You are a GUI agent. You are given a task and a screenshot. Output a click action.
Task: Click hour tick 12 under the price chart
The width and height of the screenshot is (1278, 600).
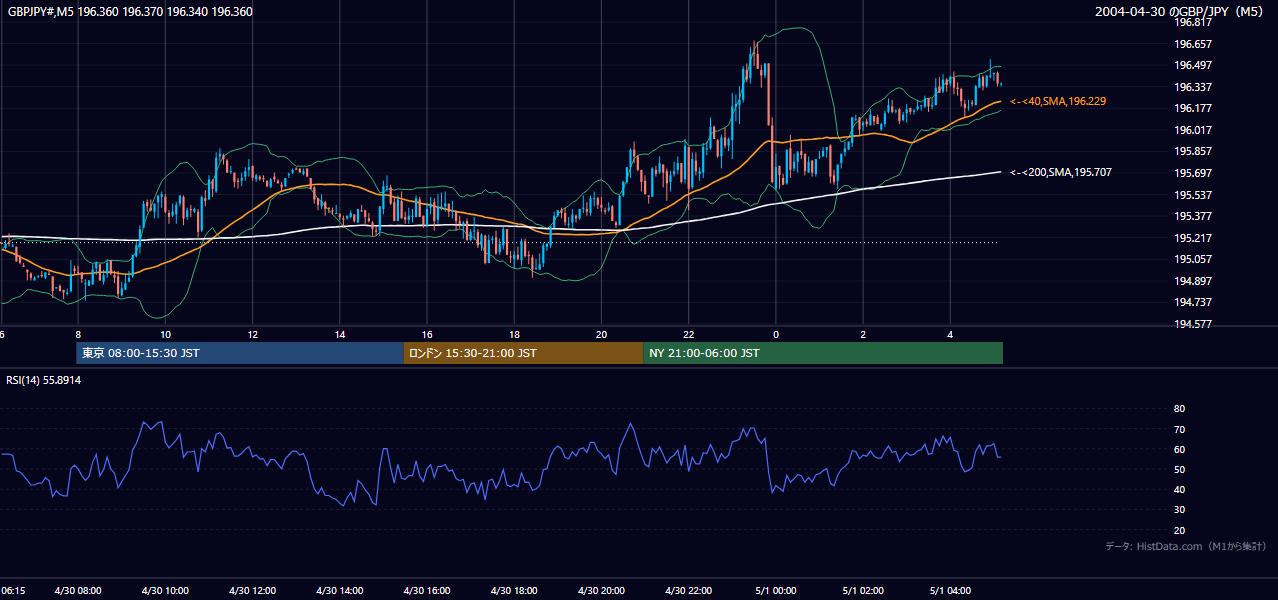tap(252, 335)
